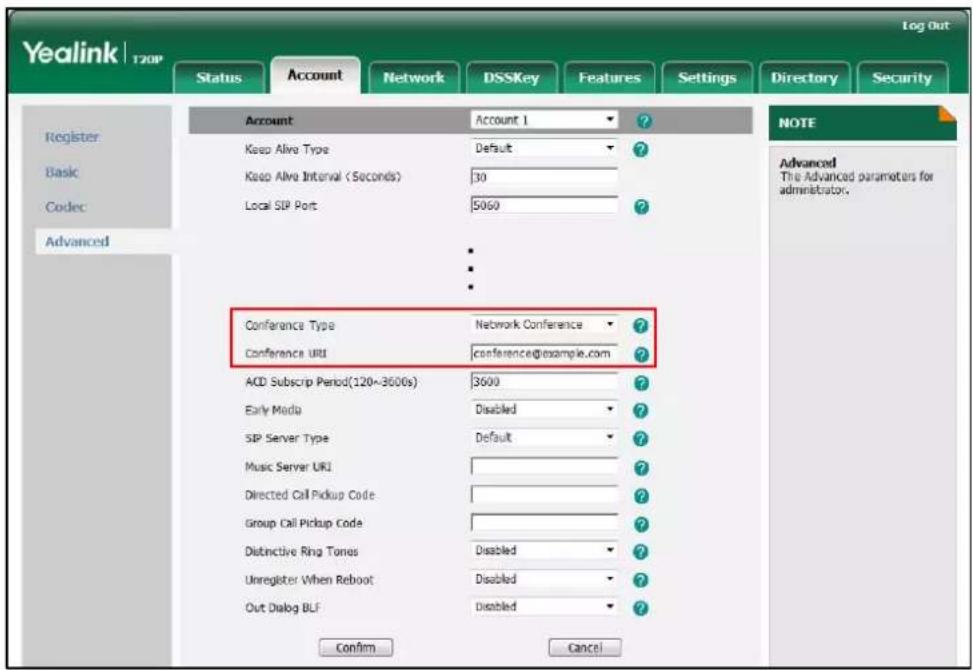The image size is (973, 670).
Task: Open the Network tab
Action: tap(413, 78)
